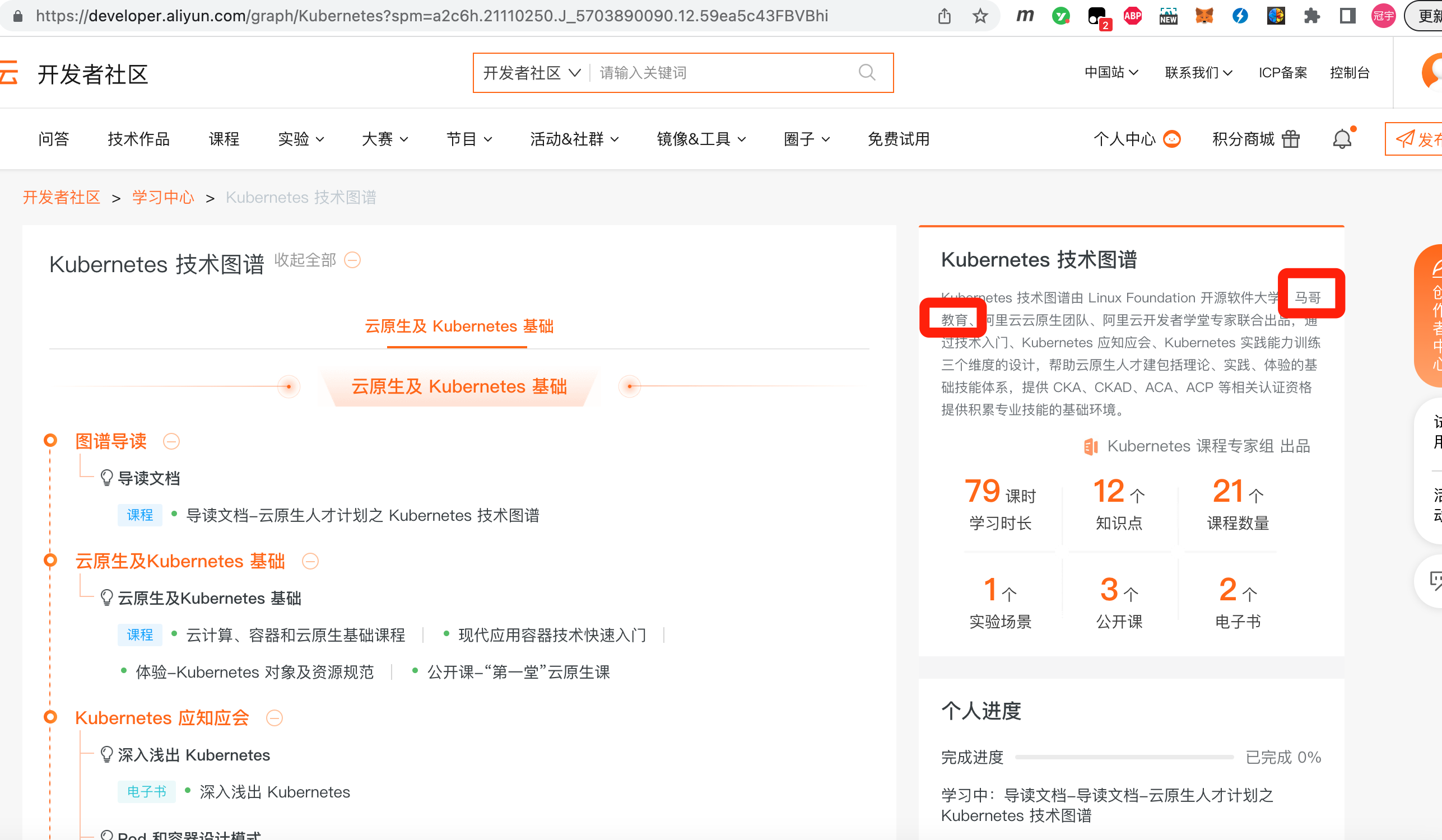
Task: Expand the 中国站 region dropdown
Action: coord(1111,73)
